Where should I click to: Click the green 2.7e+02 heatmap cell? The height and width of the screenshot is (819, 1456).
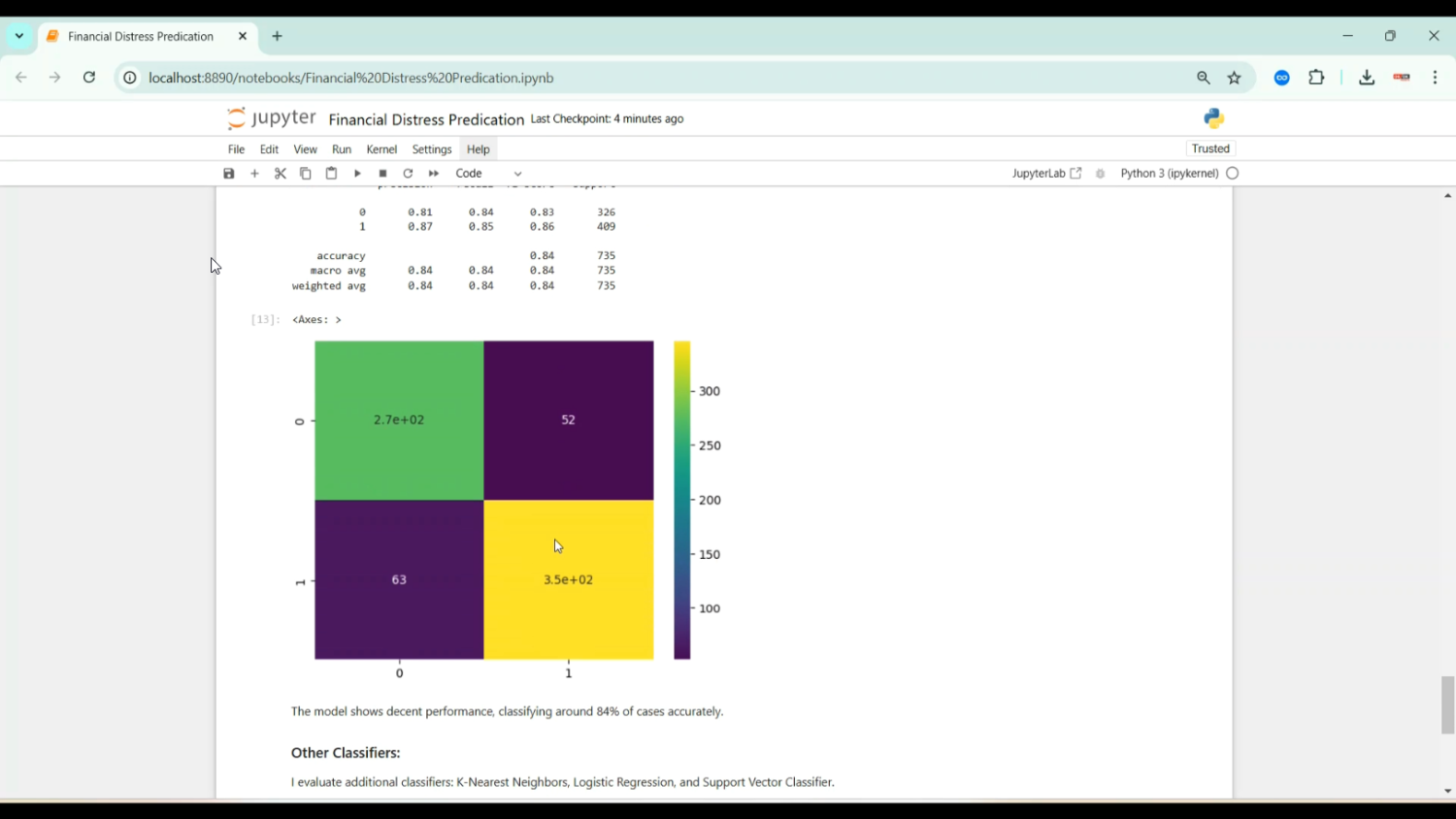click(399, 420)
